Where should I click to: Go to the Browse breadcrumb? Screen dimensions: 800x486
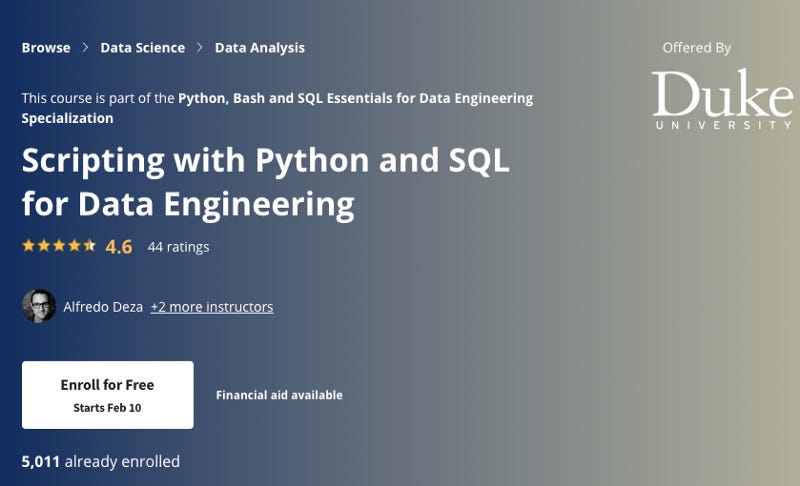click(46, 48)
